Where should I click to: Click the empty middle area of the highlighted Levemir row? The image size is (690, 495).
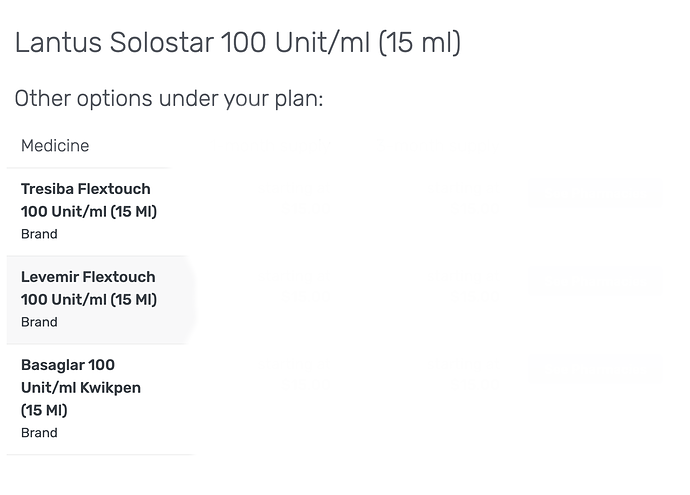point(360,300)
